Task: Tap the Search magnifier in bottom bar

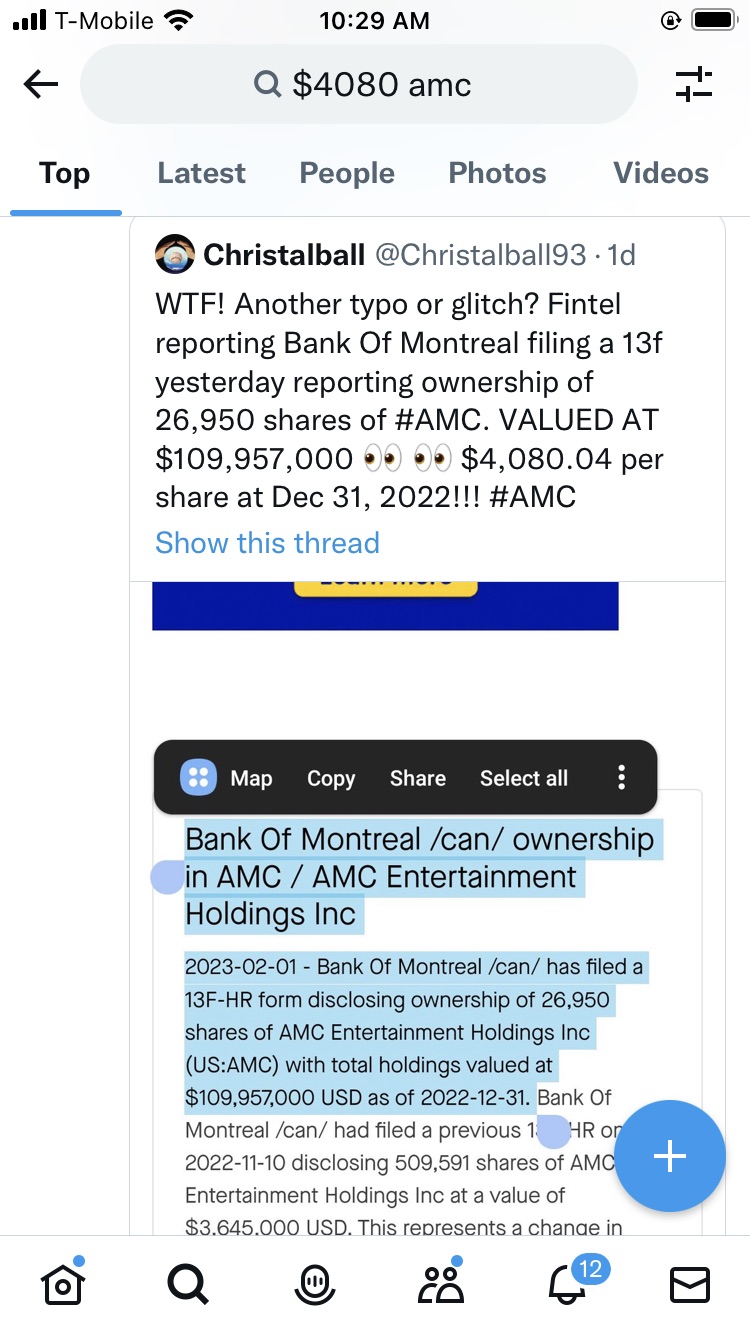Action: click(x=187, y=1284)
